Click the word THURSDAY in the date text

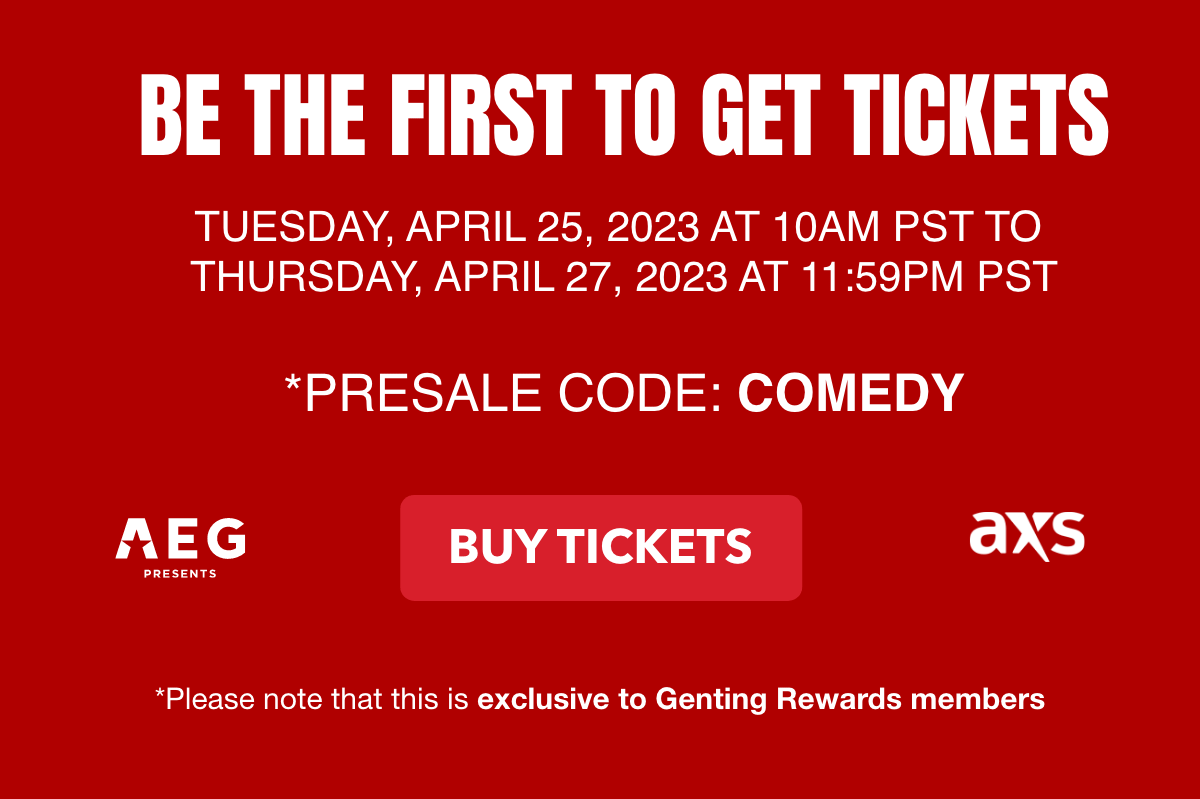pos(302,277)
